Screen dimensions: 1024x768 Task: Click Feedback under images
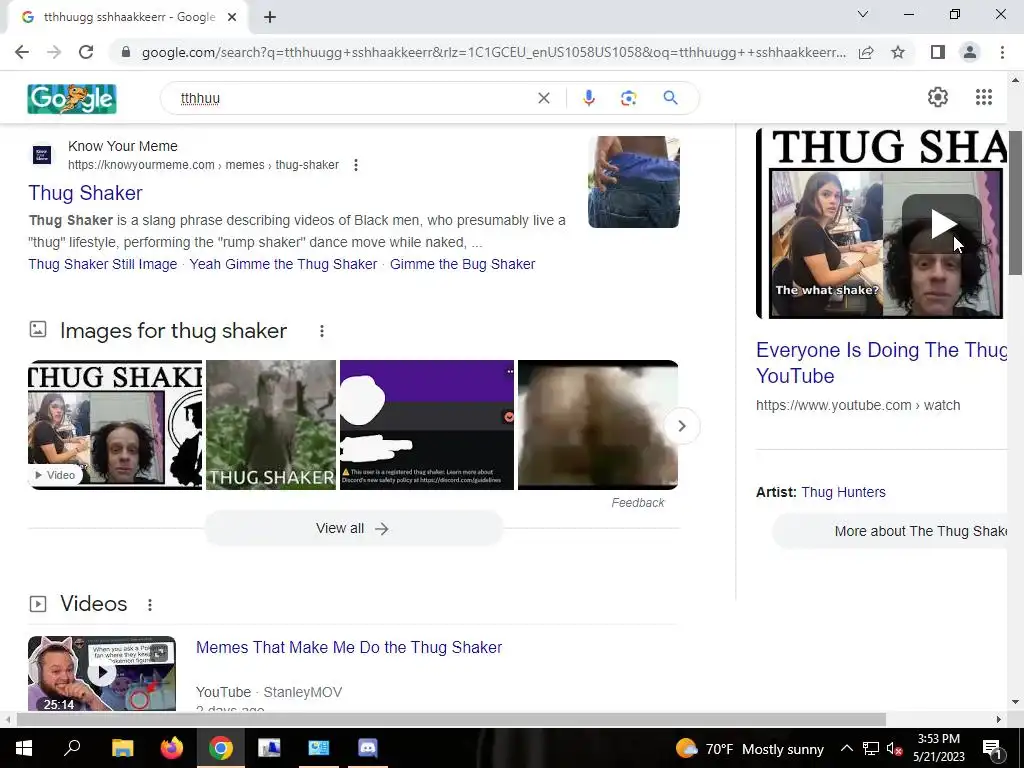(637, 503)
